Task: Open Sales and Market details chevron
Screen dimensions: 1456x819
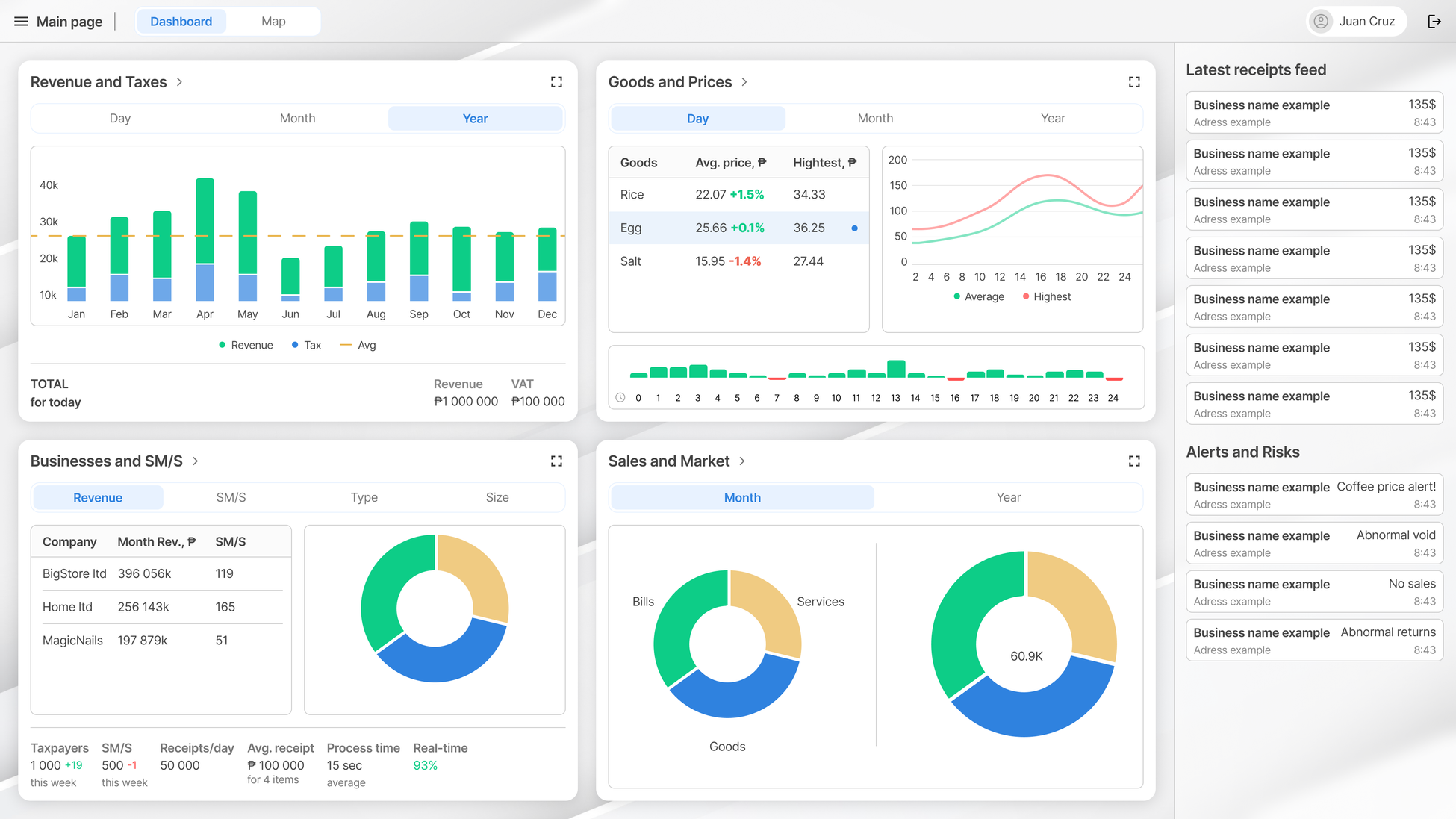Action: pos(742,461)
